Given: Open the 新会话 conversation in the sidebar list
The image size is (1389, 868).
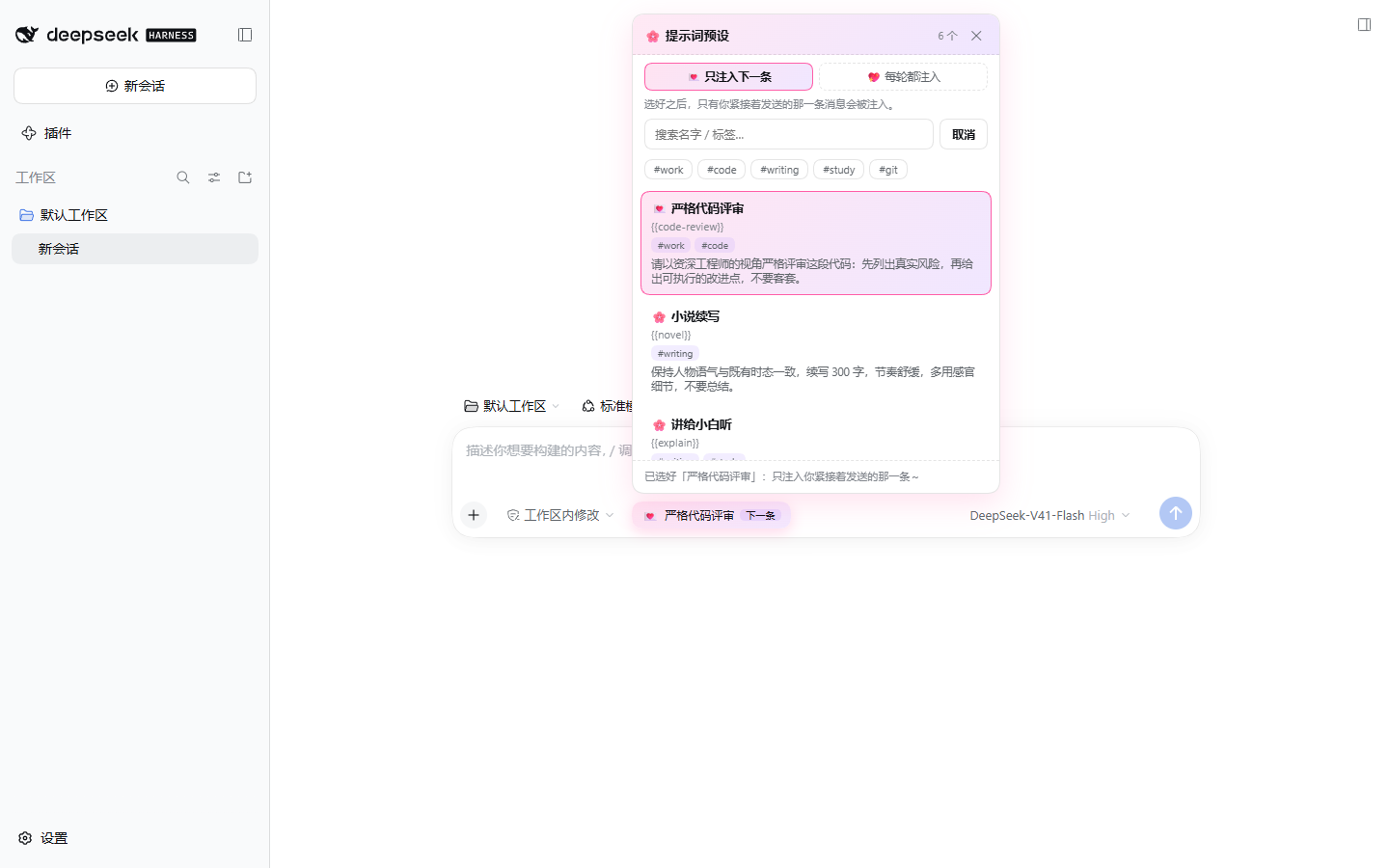Looking at the screenshot, I should click(135, 249).
